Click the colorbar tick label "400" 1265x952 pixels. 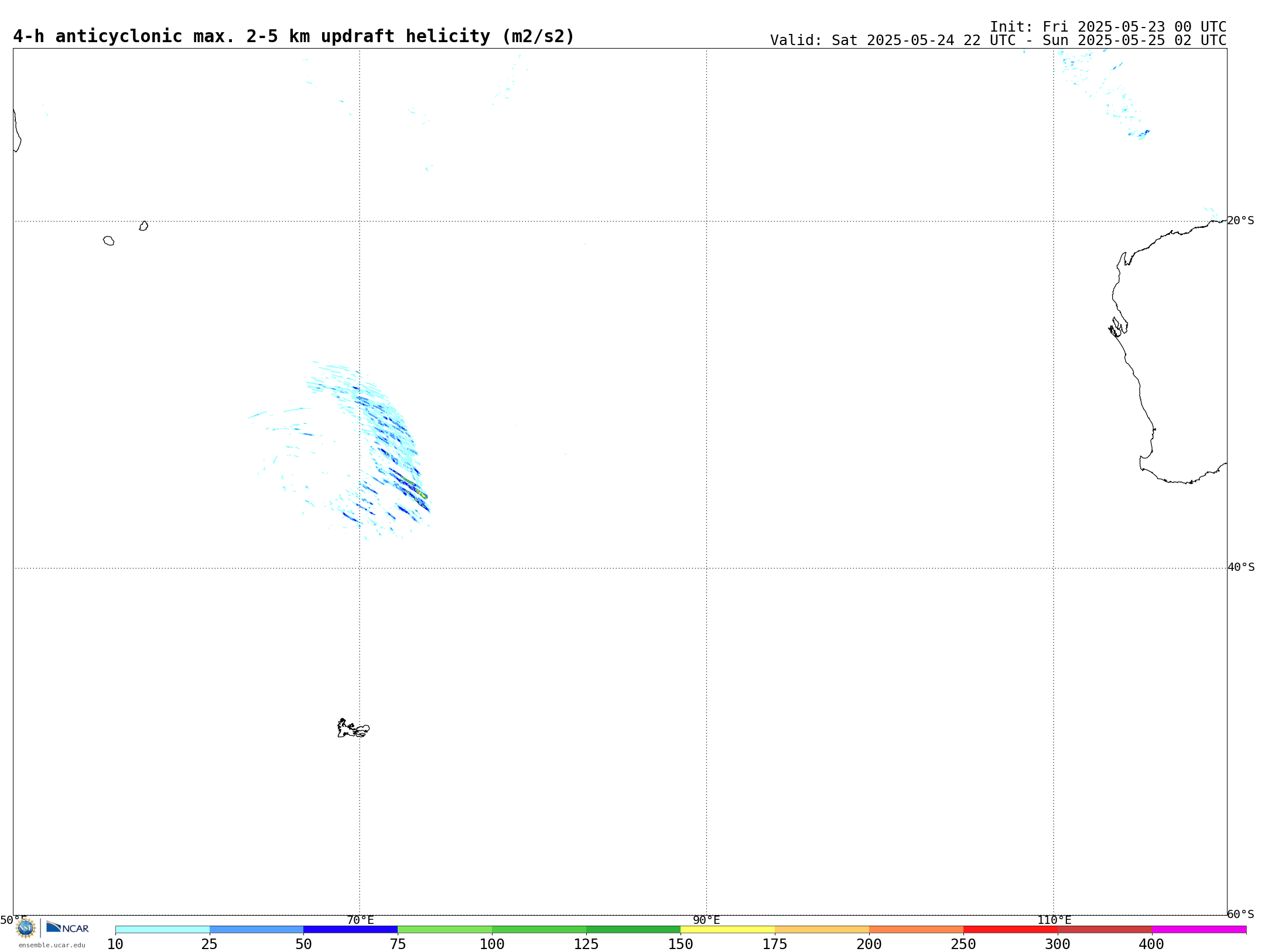[x=1152, y=944]
